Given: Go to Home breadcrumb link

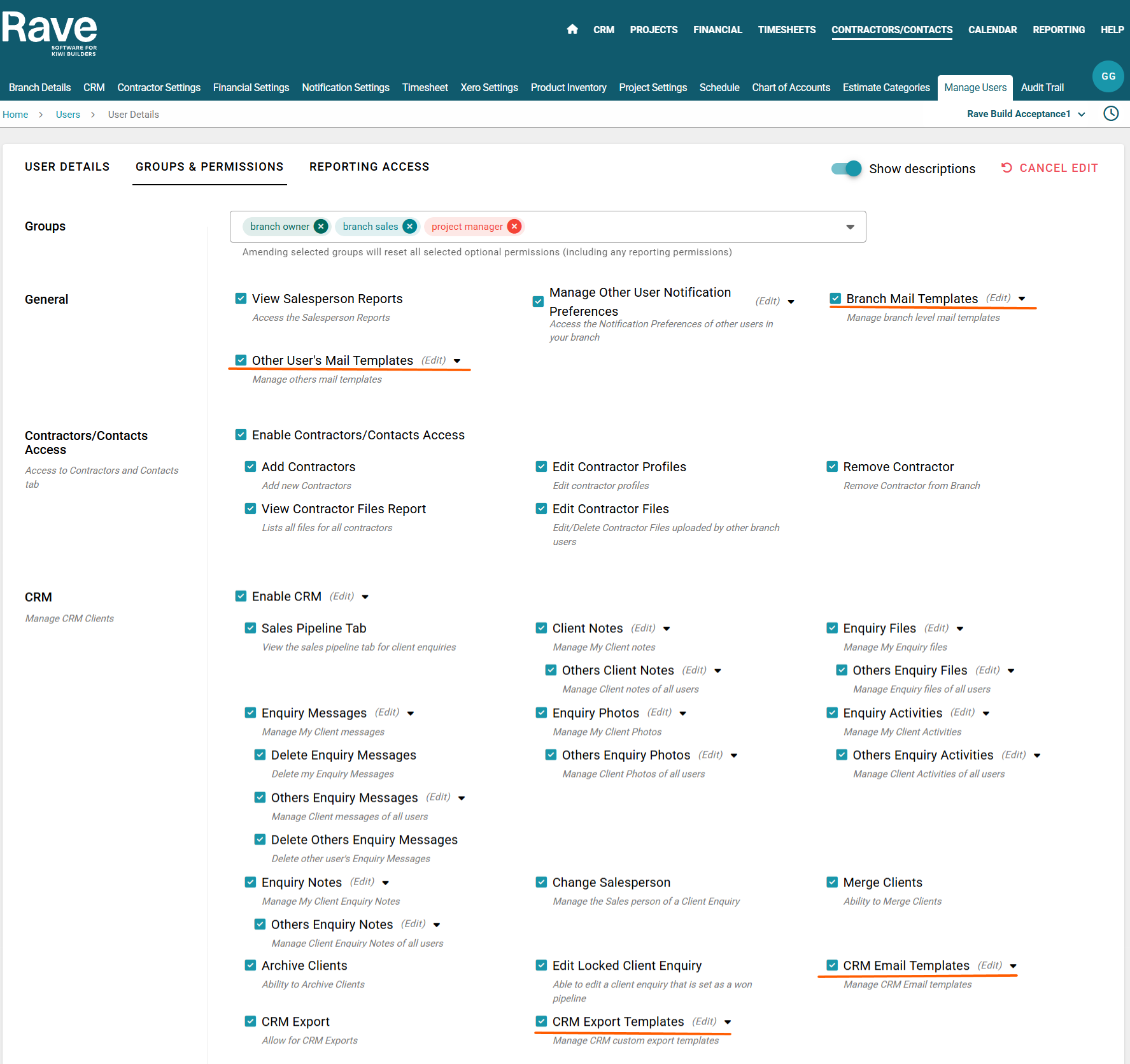Looking at the screenshot, I should [15, 115].
